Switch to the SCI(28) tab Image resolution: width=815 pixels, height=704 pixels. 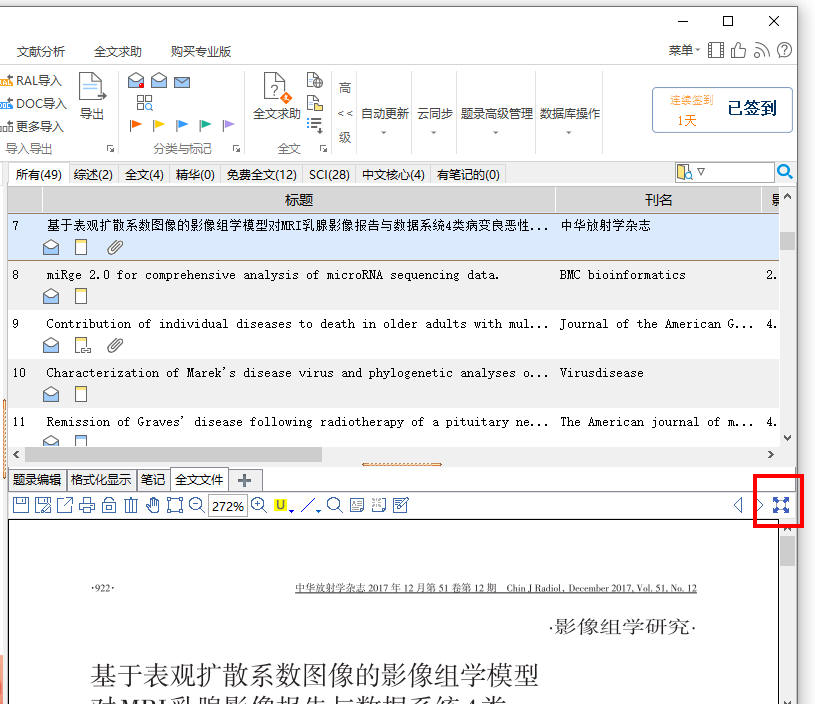329,175
